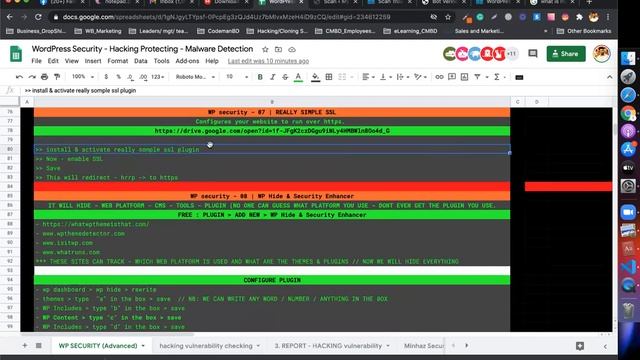Bookmark this page with the star icon
The image size is (640, 360).
(448, 17)
